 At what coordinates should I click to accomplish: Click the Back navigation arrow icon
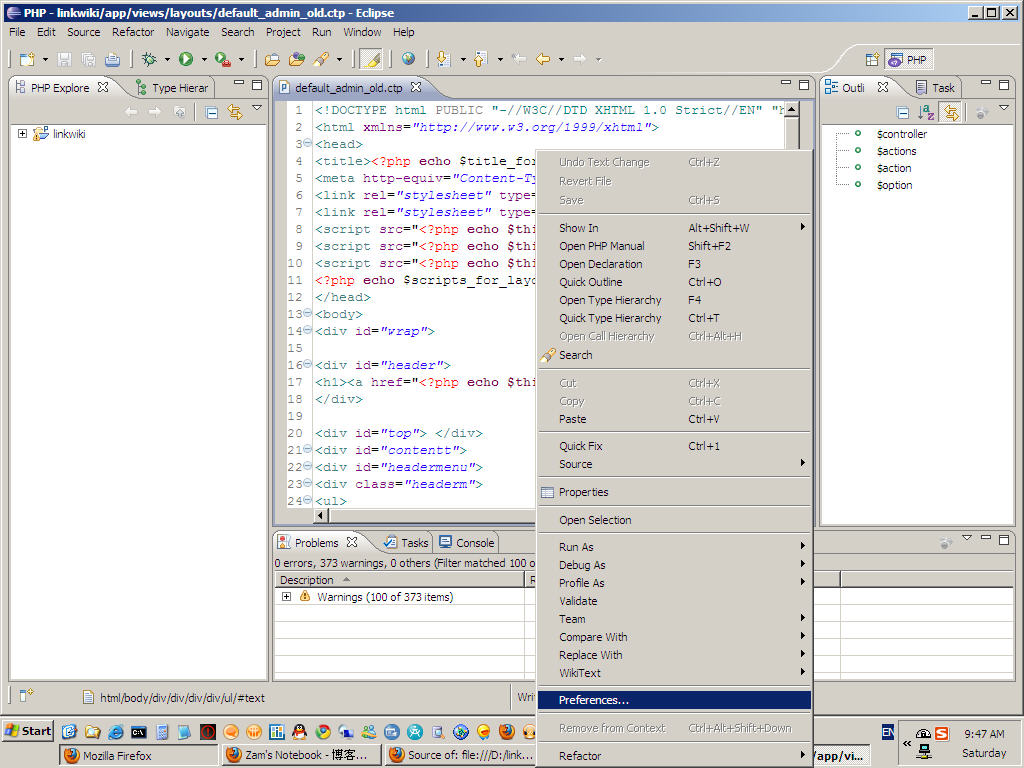pos(543,59)
